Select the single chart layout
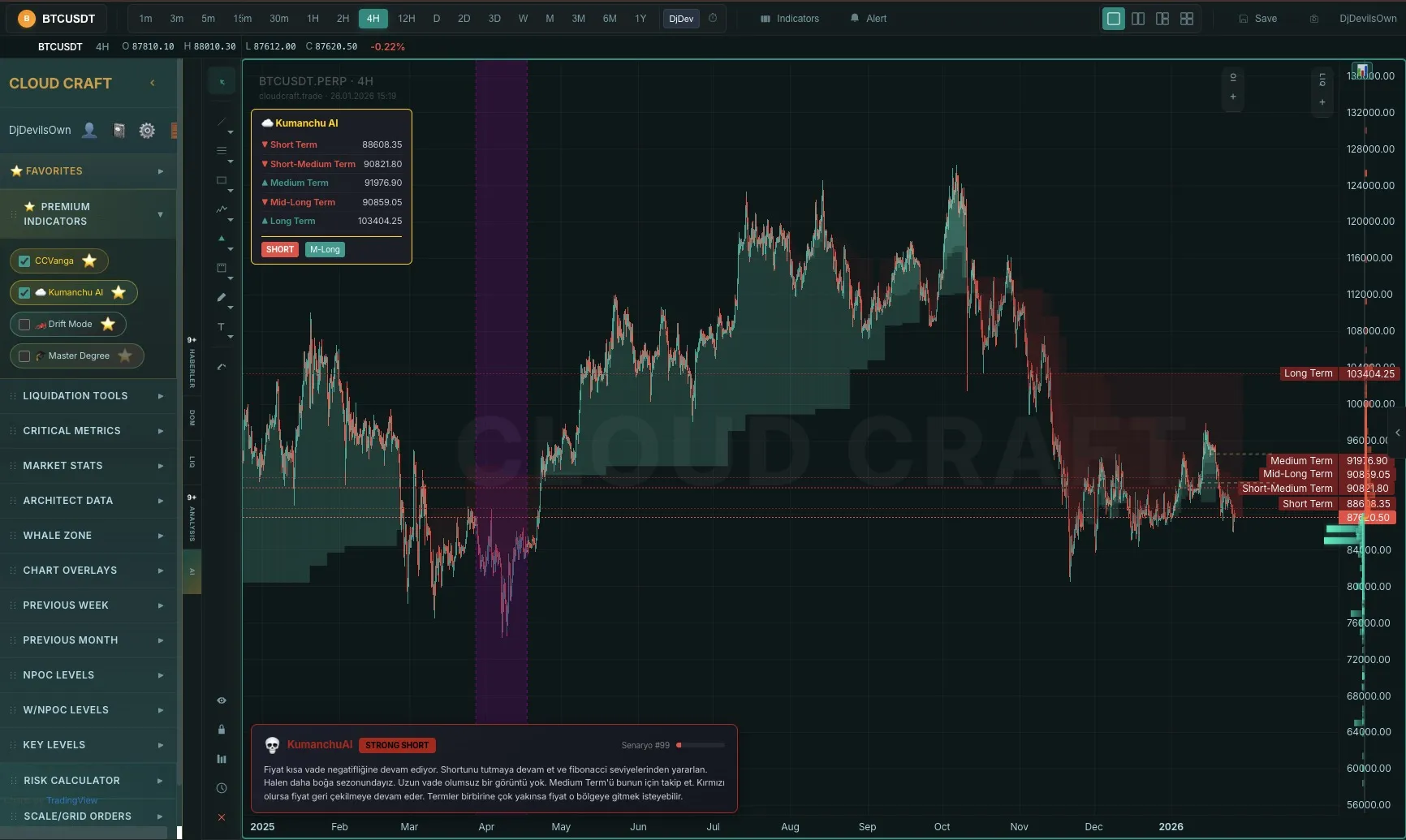This screenshot has width=1406, height=840. click(x=1114, y=19)
